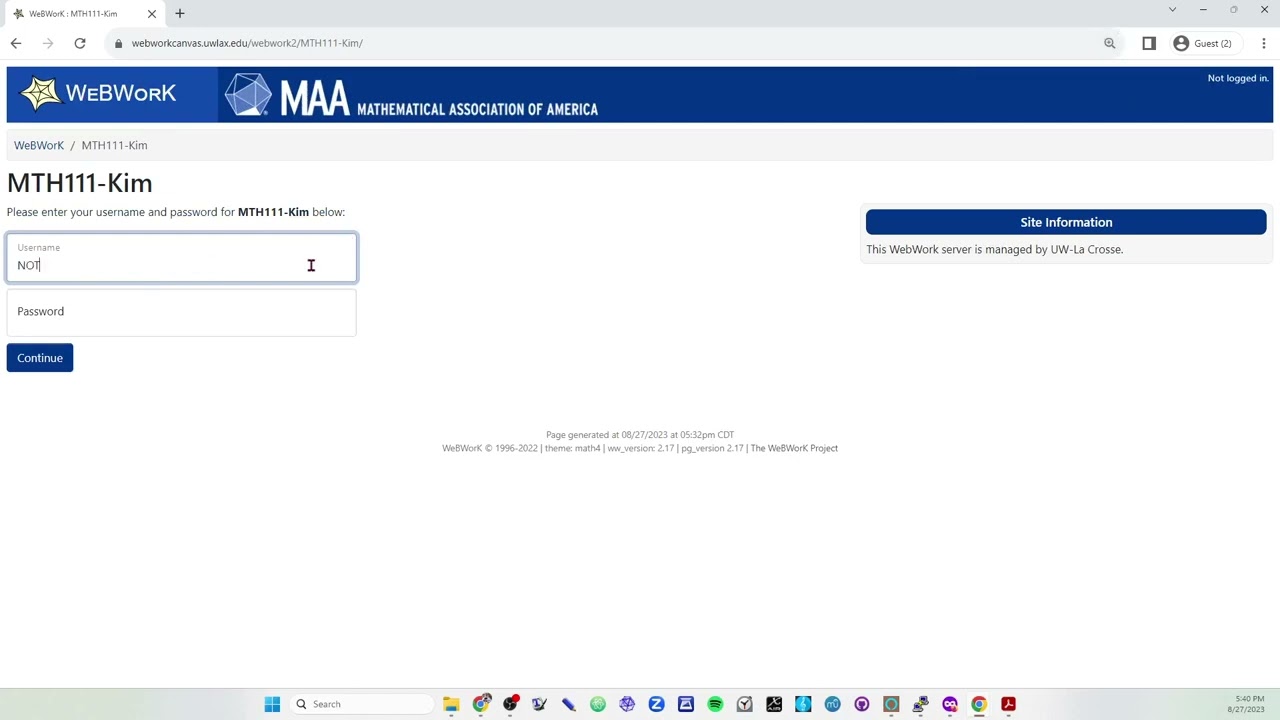Click the address bar URL
1280x720 pixels.
[x=247, y=43]
